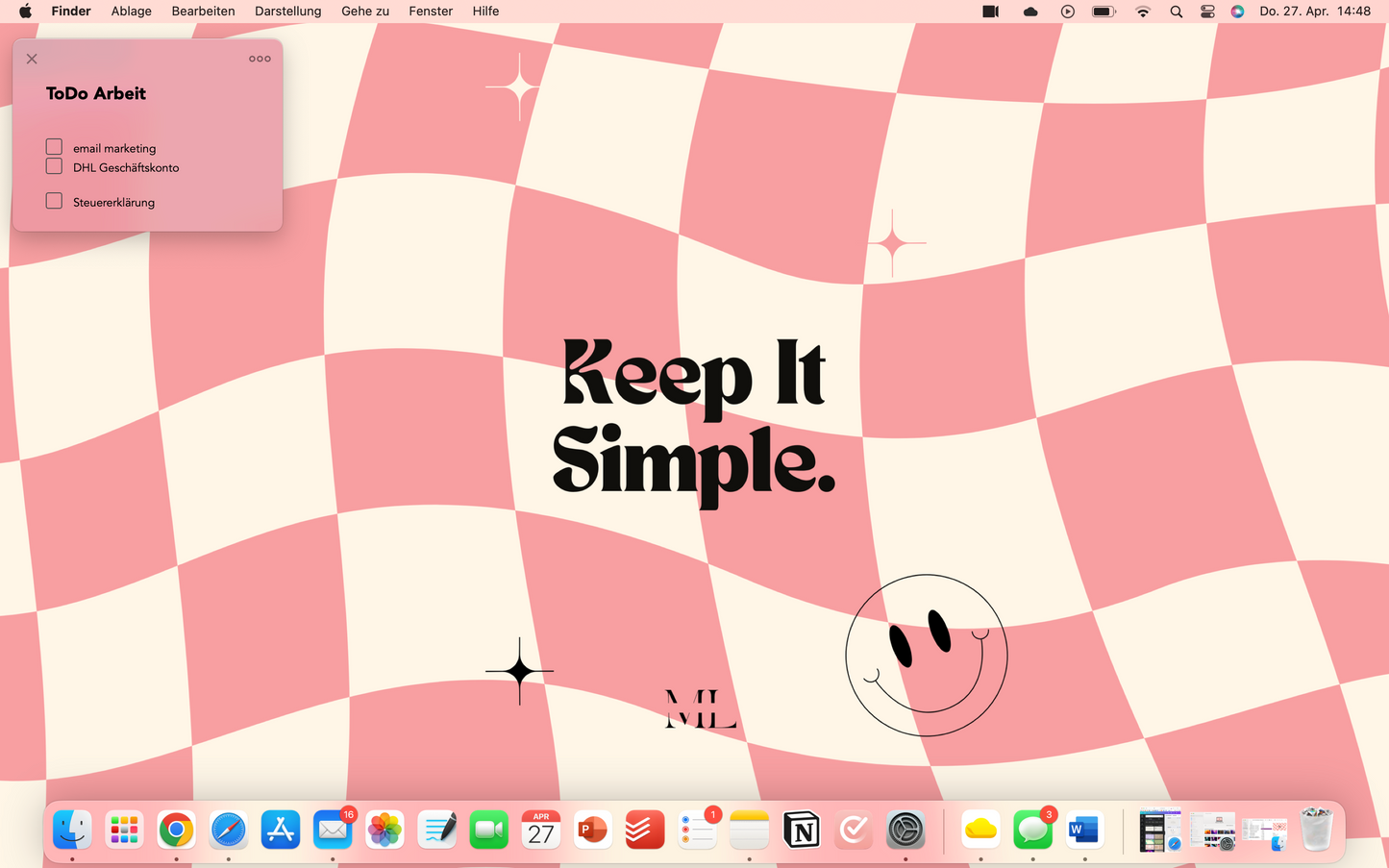Open the Darstellung menu
The width and height of the screenshot is (1389, 868).
pos(288,12)
